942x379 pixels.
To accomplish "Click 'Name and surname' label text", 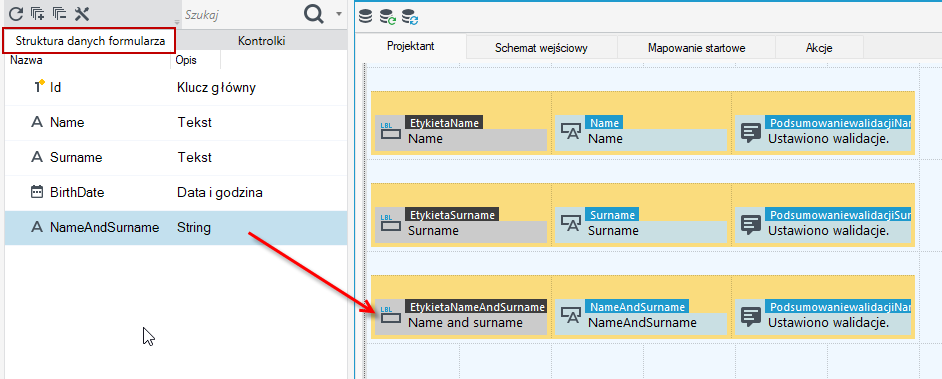I will coord(466,323).
